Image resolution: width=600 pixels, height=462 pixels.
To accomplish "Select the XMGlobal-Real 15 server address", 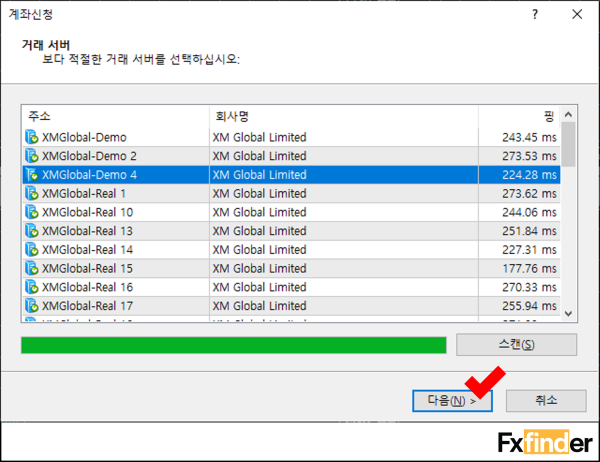I will pyautogui.click(x=87, y=269).
